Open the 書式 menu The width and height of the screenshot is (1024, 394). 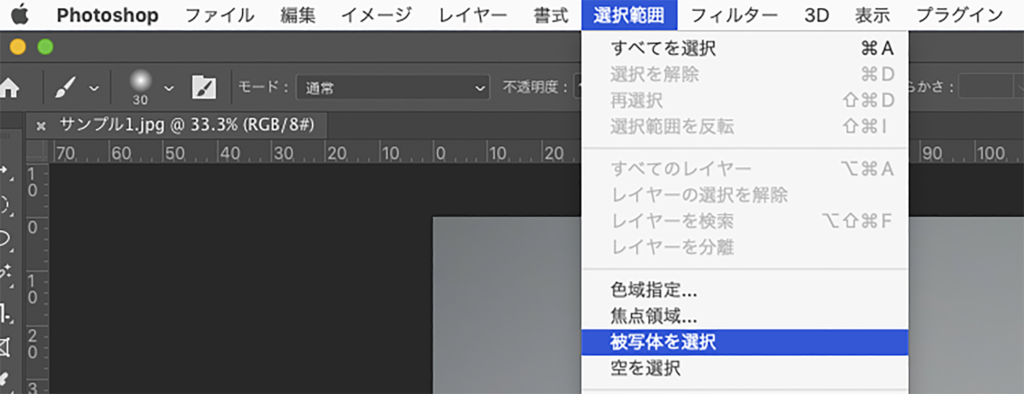tap(551, 15)
